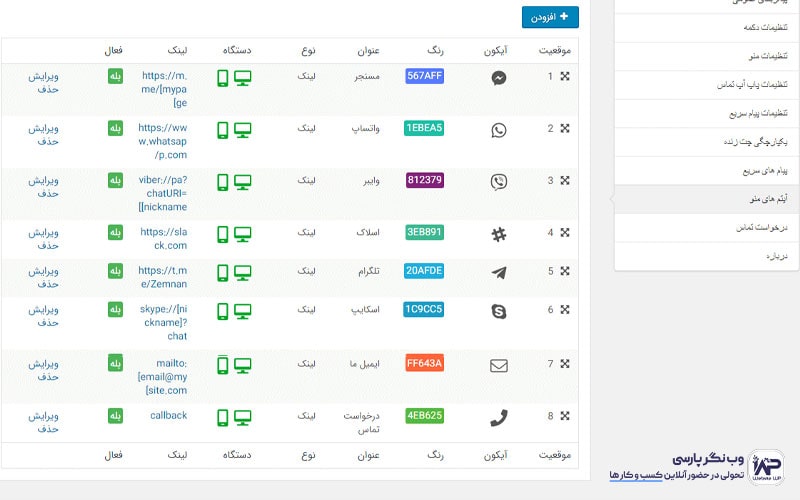Open تنظیمات پیام سریع side menu item
The image size is (800, 500).
tap(707, 113)
